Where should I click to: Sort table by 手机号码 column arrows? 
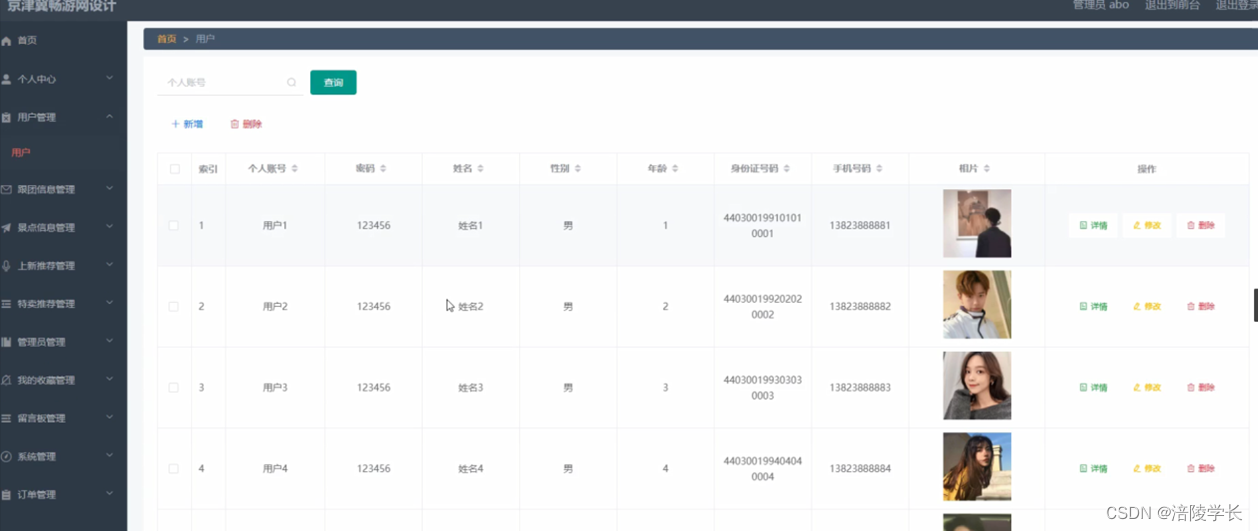pos(880,169)
